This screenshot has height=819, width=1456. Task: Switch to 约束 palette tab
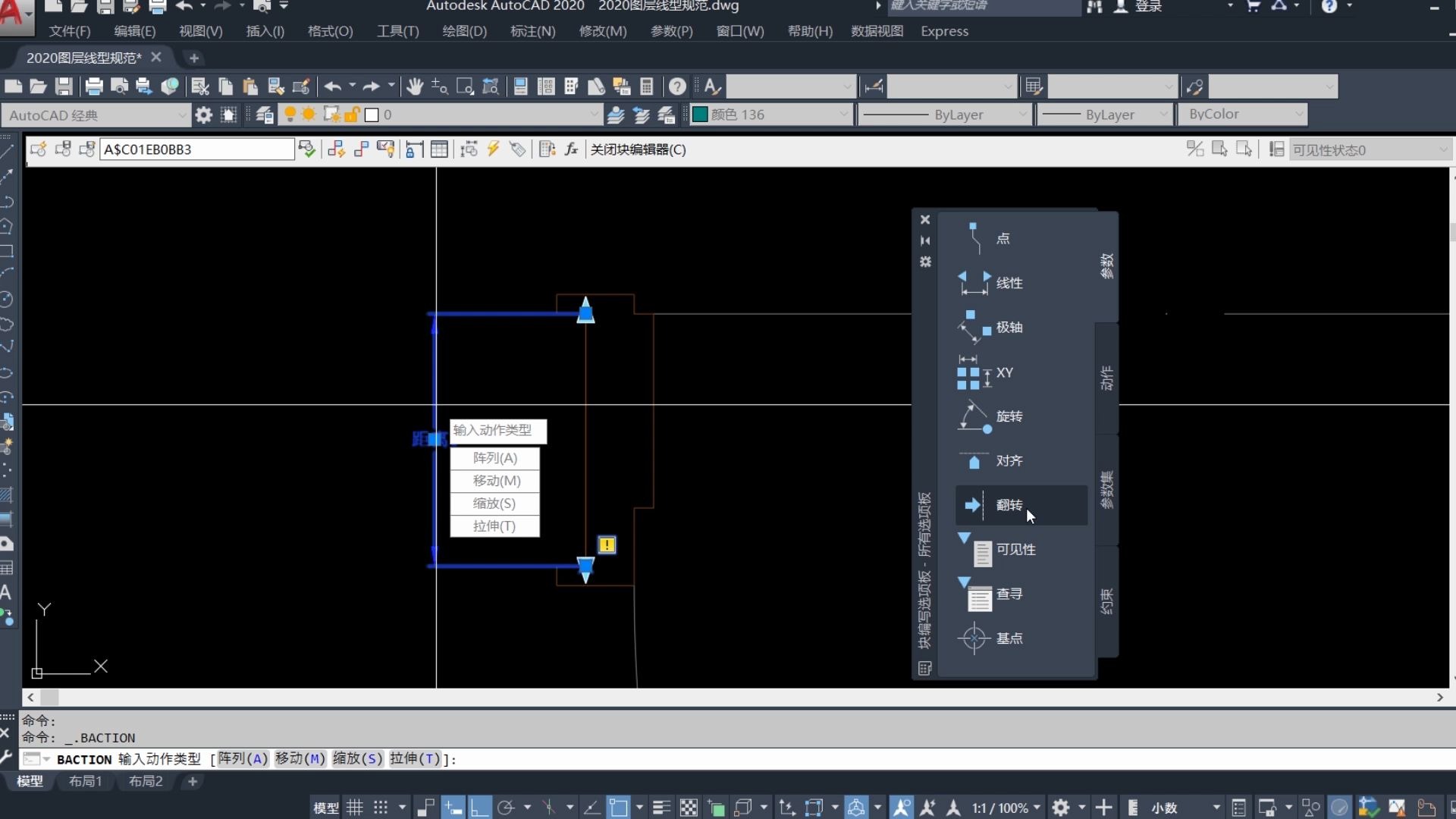coord(1106,601)
